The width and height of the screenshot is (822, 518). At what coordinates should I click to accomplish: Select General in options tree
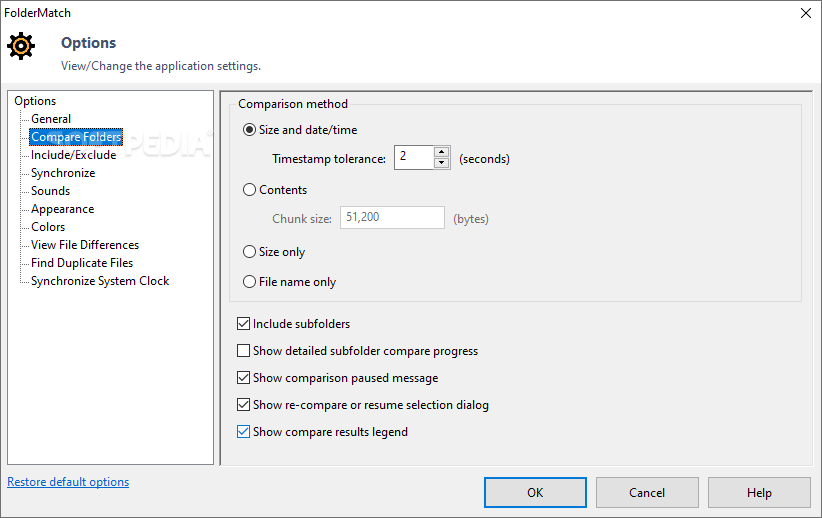50,119
